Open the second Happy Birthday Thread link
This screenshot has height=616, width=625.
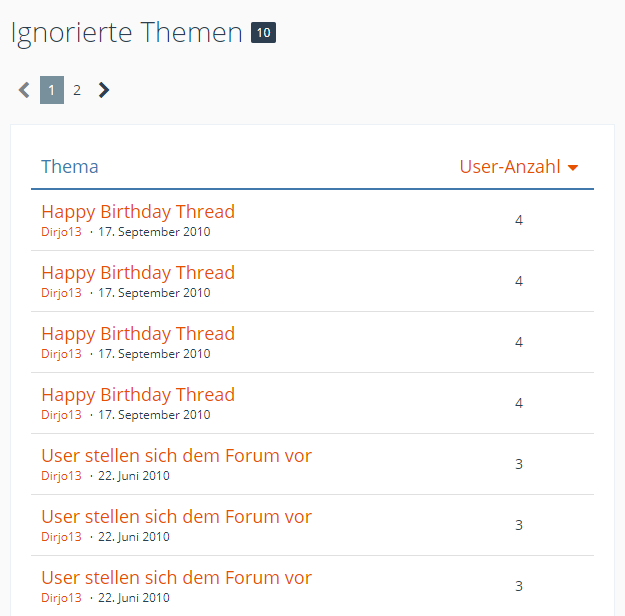point(138,273)
